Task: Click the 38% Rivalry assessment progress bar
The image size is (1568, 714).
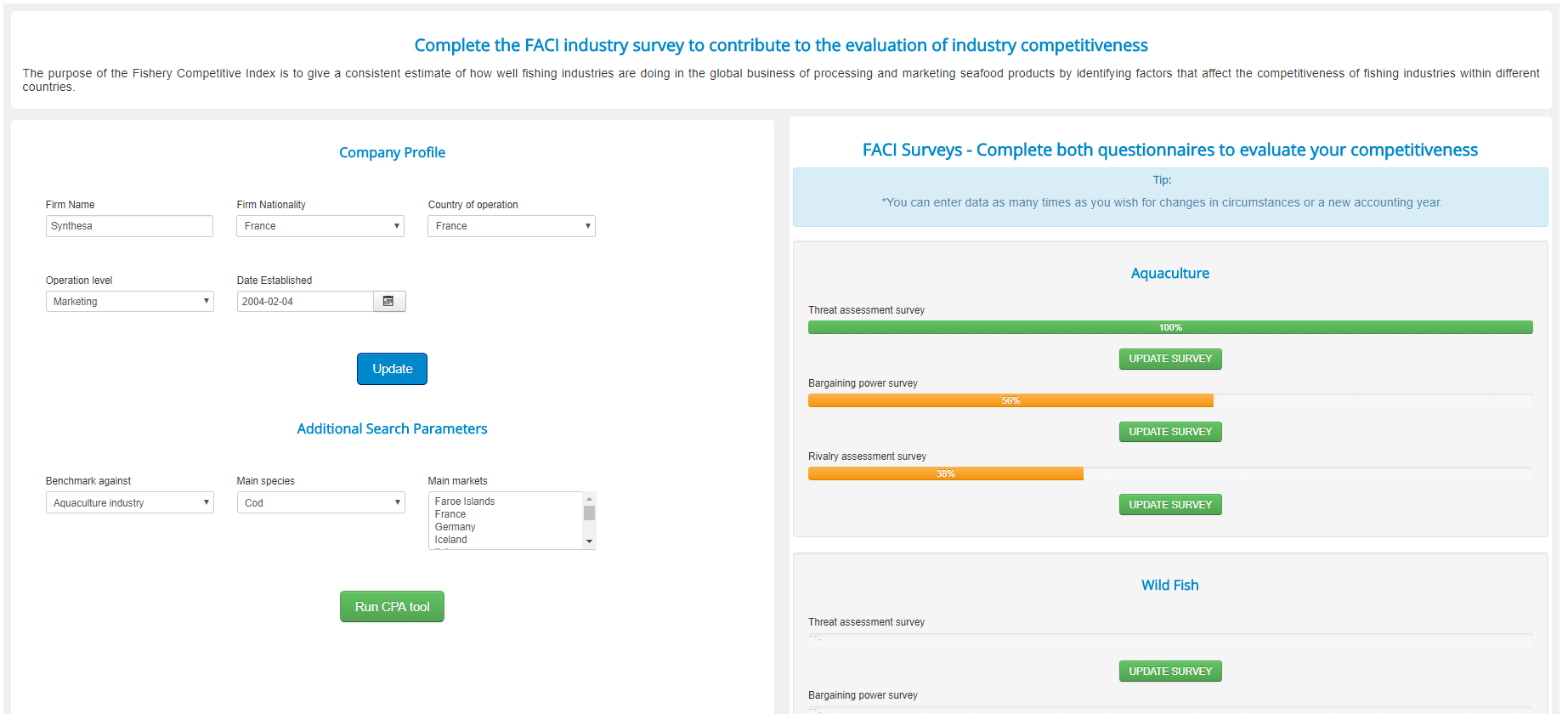Action: (x=946, y=473)
